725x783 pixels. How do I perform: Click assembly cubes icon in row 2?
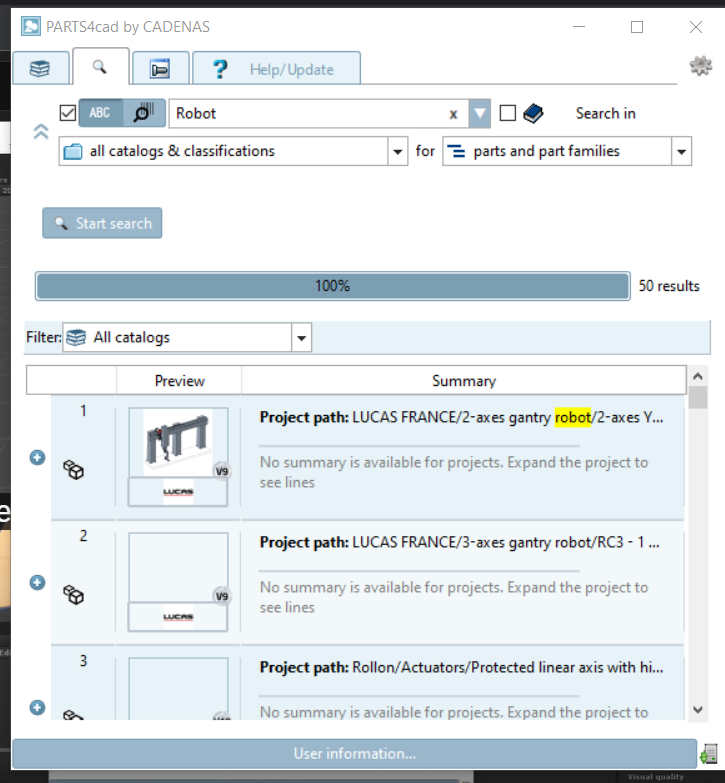pos(73,595)
